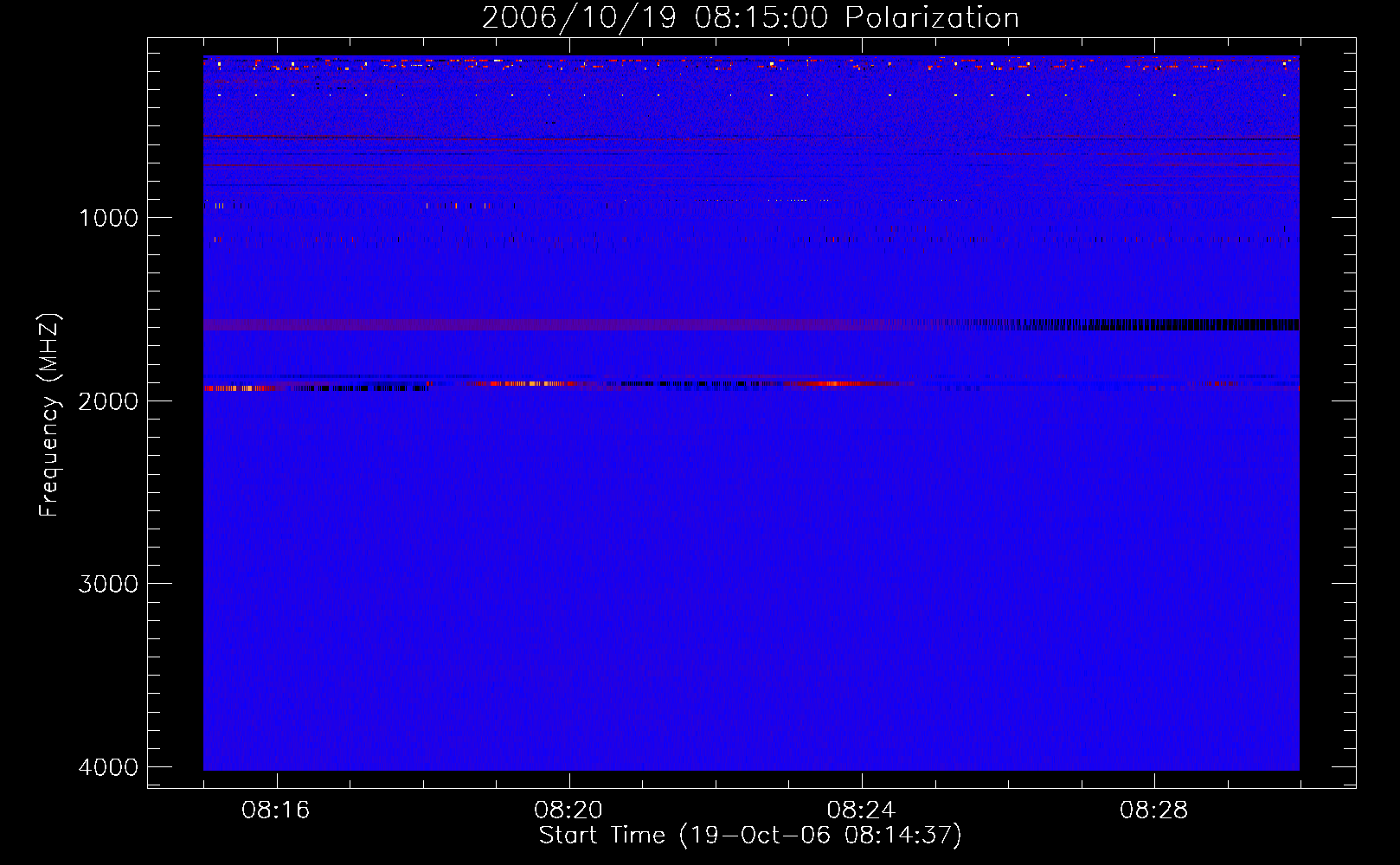Click the 4000 frequency tick label
The height and width of the screenshot is (865, 1400).
pos(108,767)
